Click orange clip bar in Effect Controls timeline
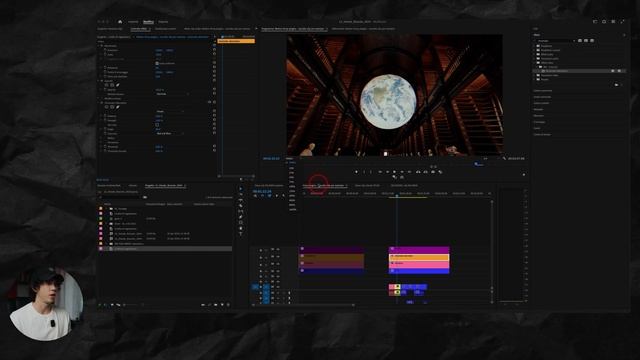Screen dimensions: 640x360 (x=236, y=41)
